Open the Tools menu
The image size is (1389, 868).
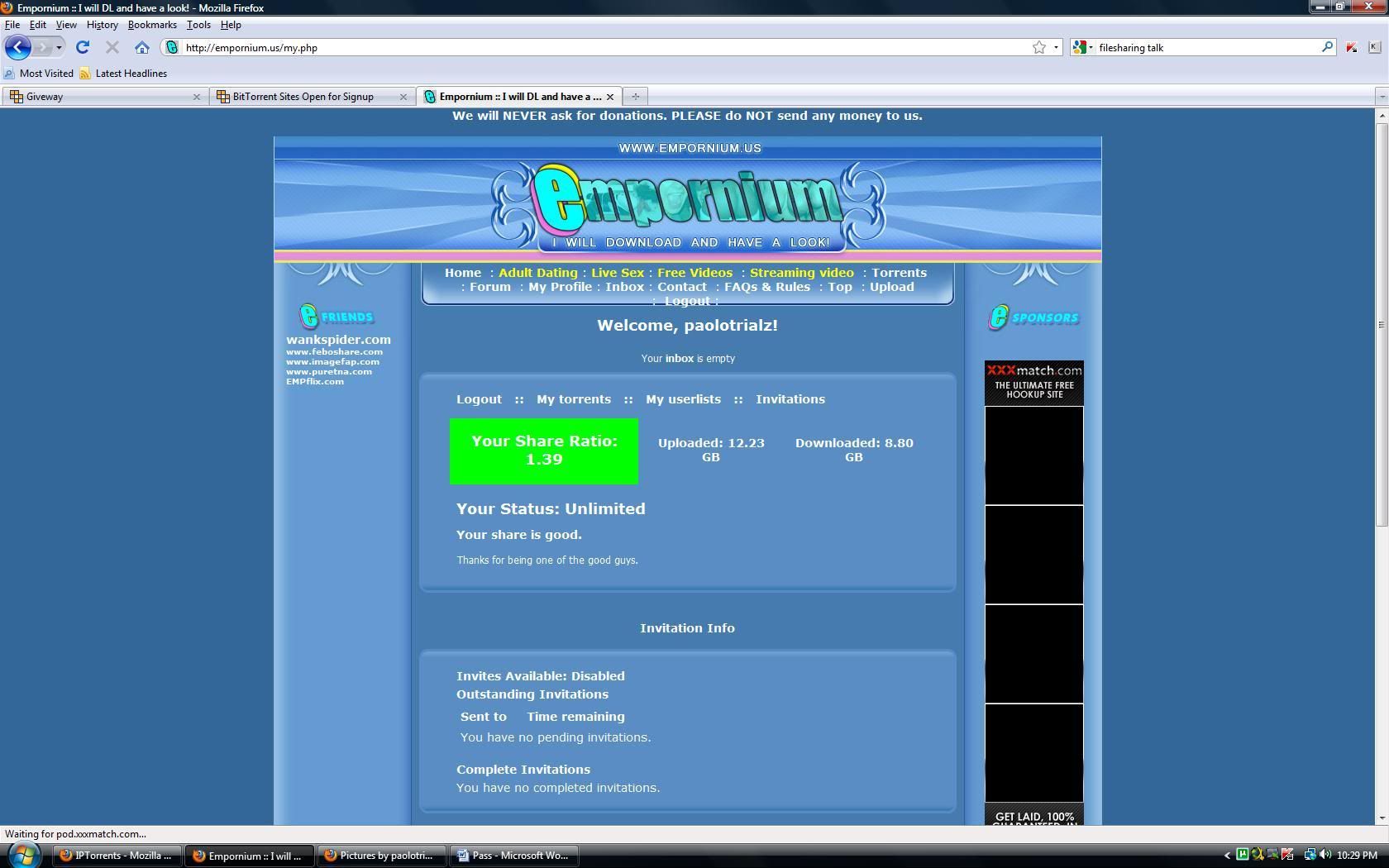(x=198, y=25)
